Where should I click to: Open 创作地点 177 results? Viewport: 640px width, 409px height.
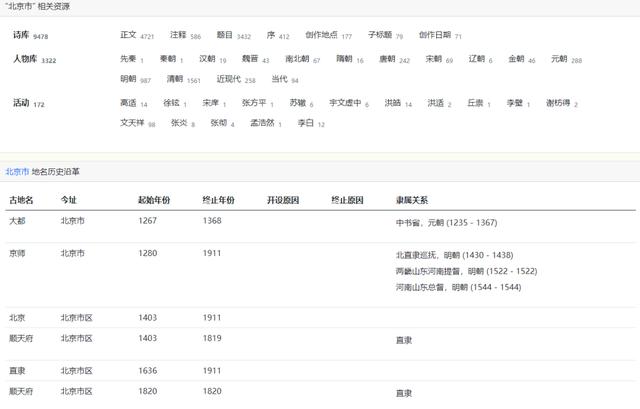pyautogui.click(x=329, y=35)
